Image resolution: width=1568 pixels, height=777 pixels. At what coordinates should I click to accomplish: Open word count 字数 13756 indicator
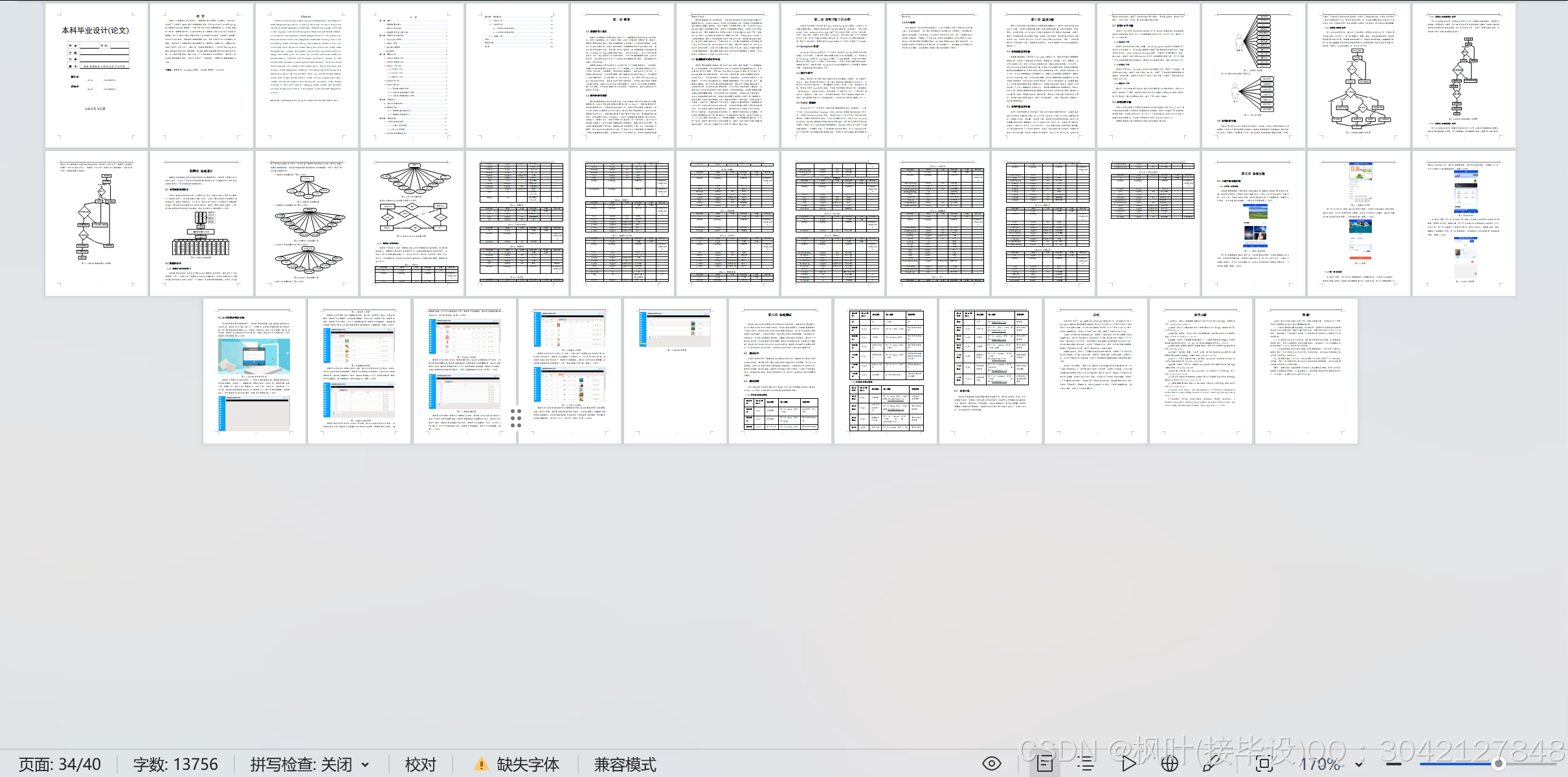(175, 765)
